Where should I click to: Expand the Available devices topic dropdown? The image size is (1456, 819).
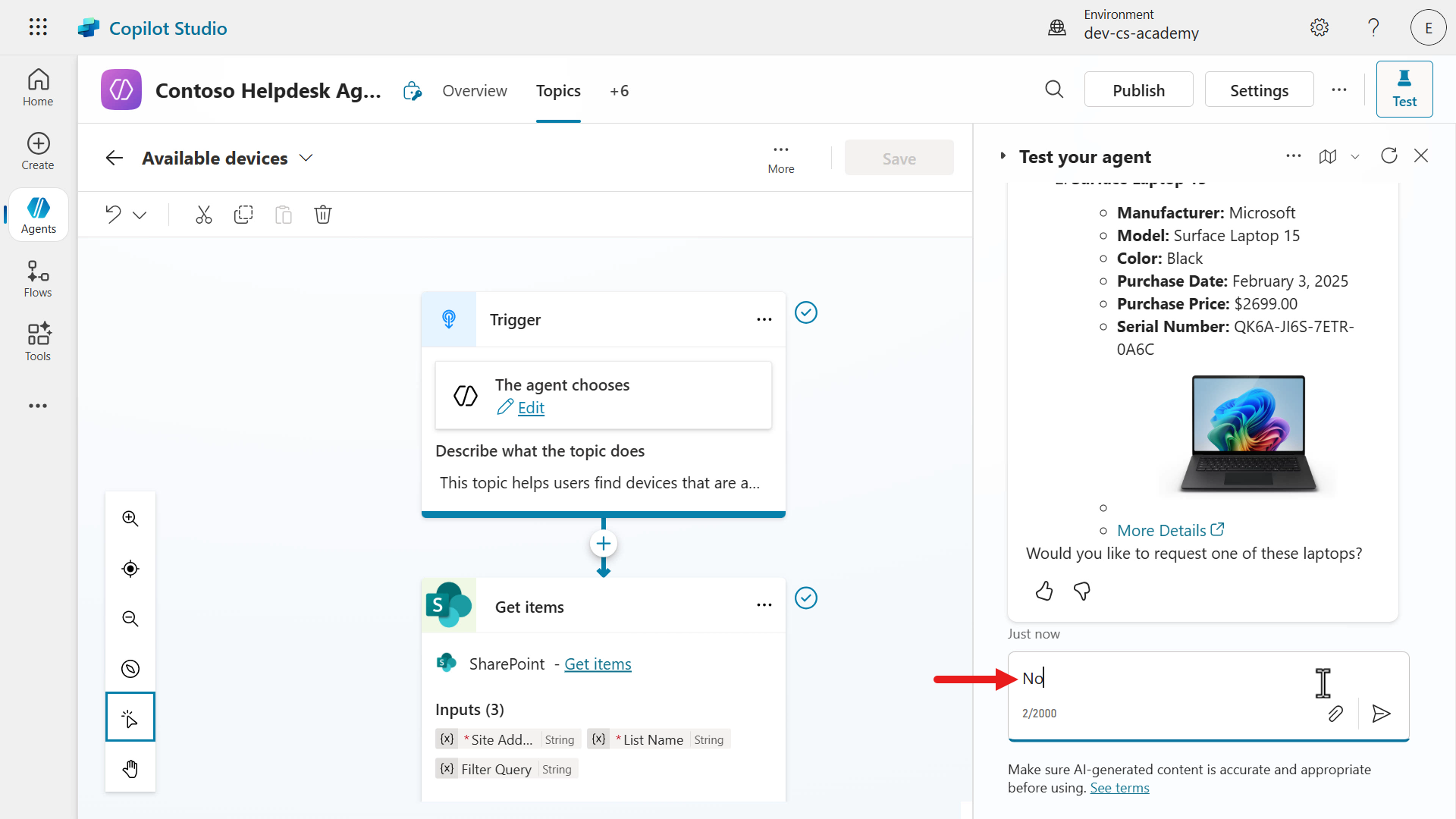coord(306,158)
